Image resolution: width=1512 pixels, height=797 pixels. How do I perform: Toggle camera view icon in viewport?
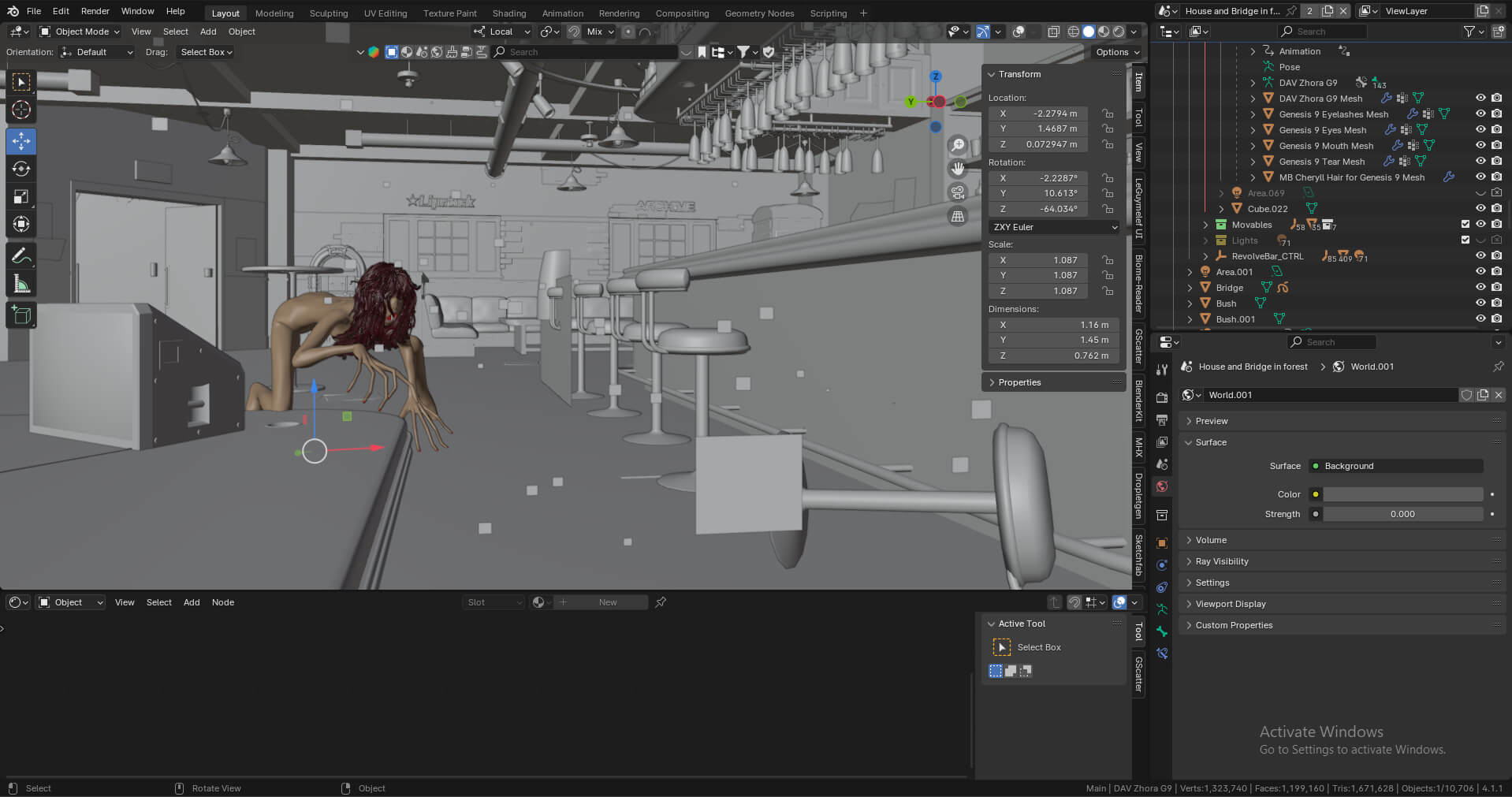958,192
